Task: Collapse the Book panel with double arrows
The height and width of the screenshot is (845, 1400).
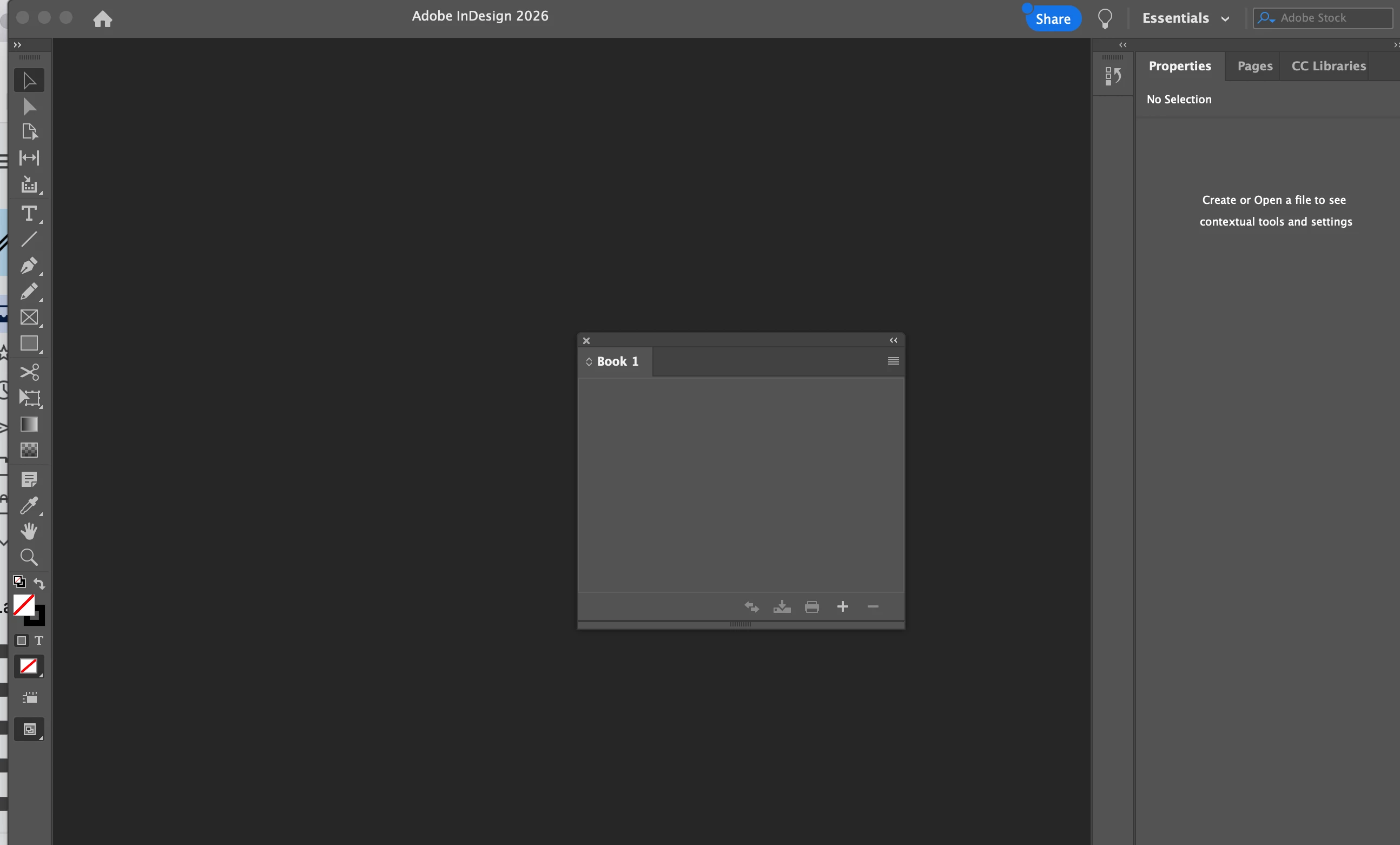Action: 893,340
